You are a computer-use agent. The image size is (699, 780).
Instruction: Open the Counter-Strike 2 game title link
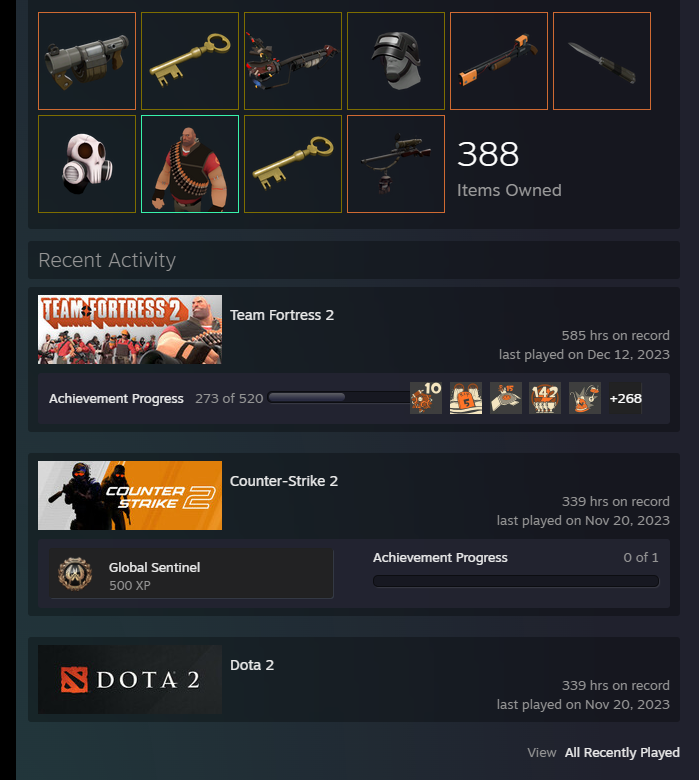284,481
